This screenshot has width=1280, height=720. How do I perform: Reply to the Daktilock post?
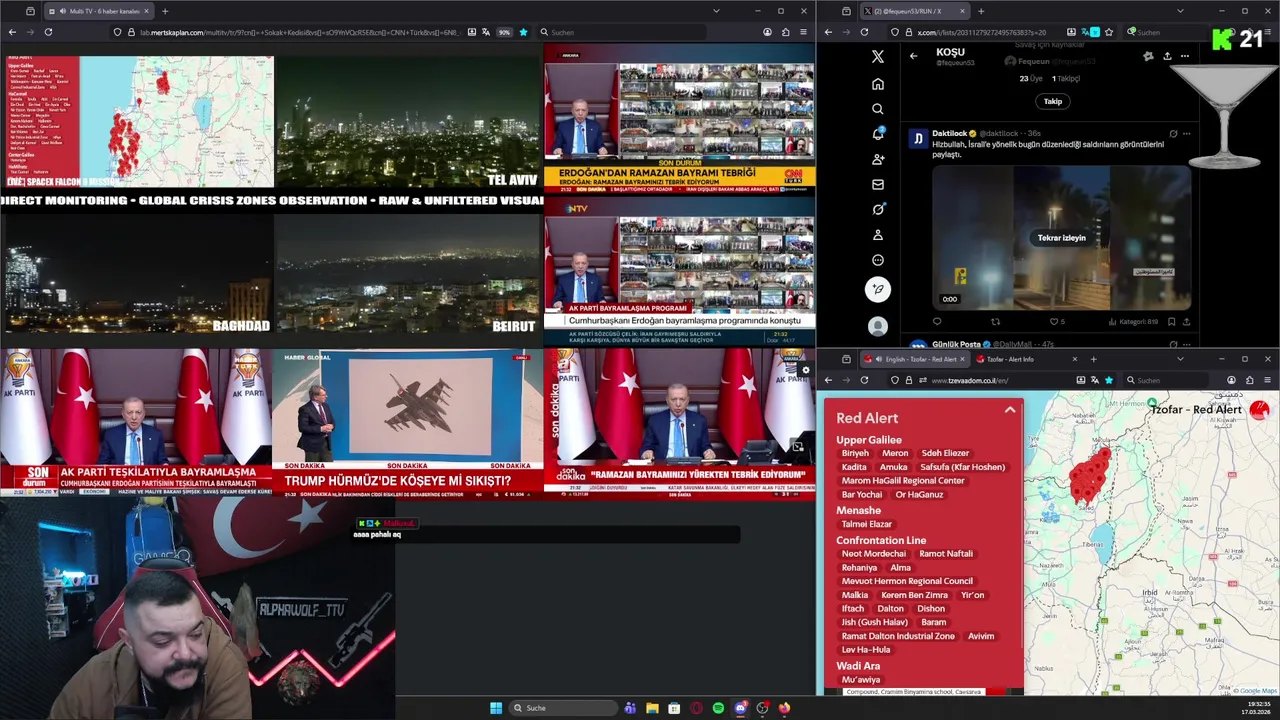pos(937,322)
